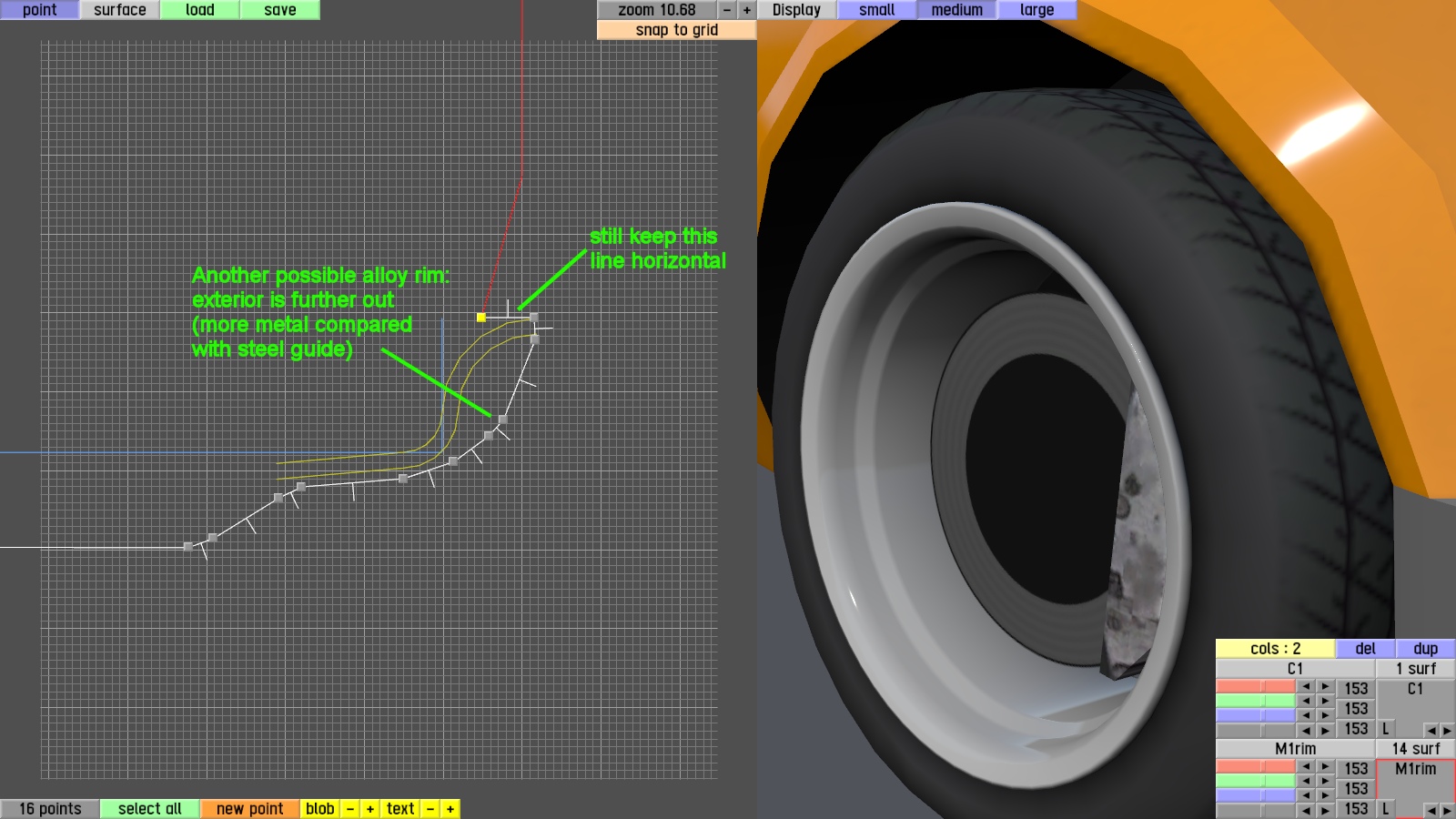The height and width of the screenshot is (819, 1456).
Task: Click left arrow in M1rim swatch box
Action: coord(1431,810)
